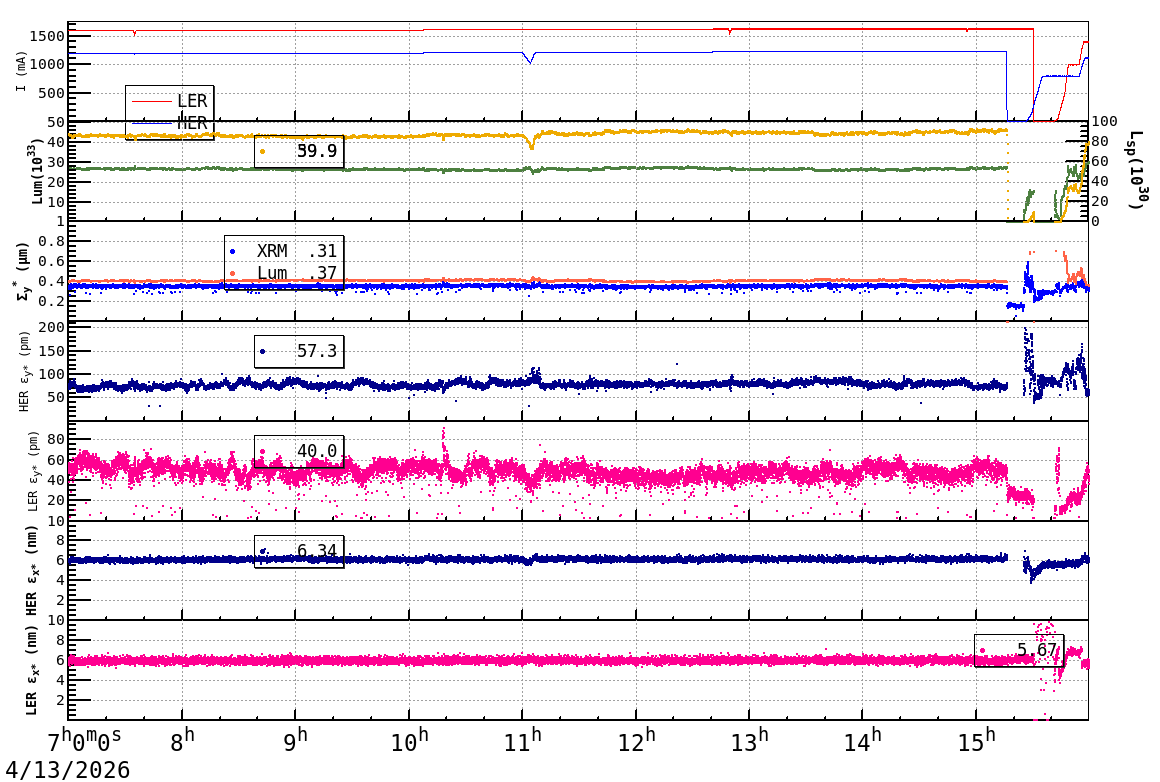This screenshot has width=1160, height=782.
Task: Click the blue dot beside XRM
Action: [x=233, y=252]
